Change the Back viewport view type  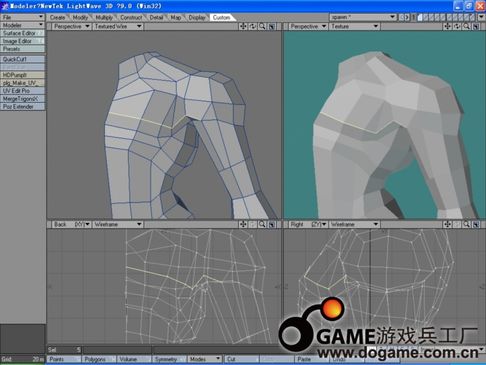tap(71, 224)
